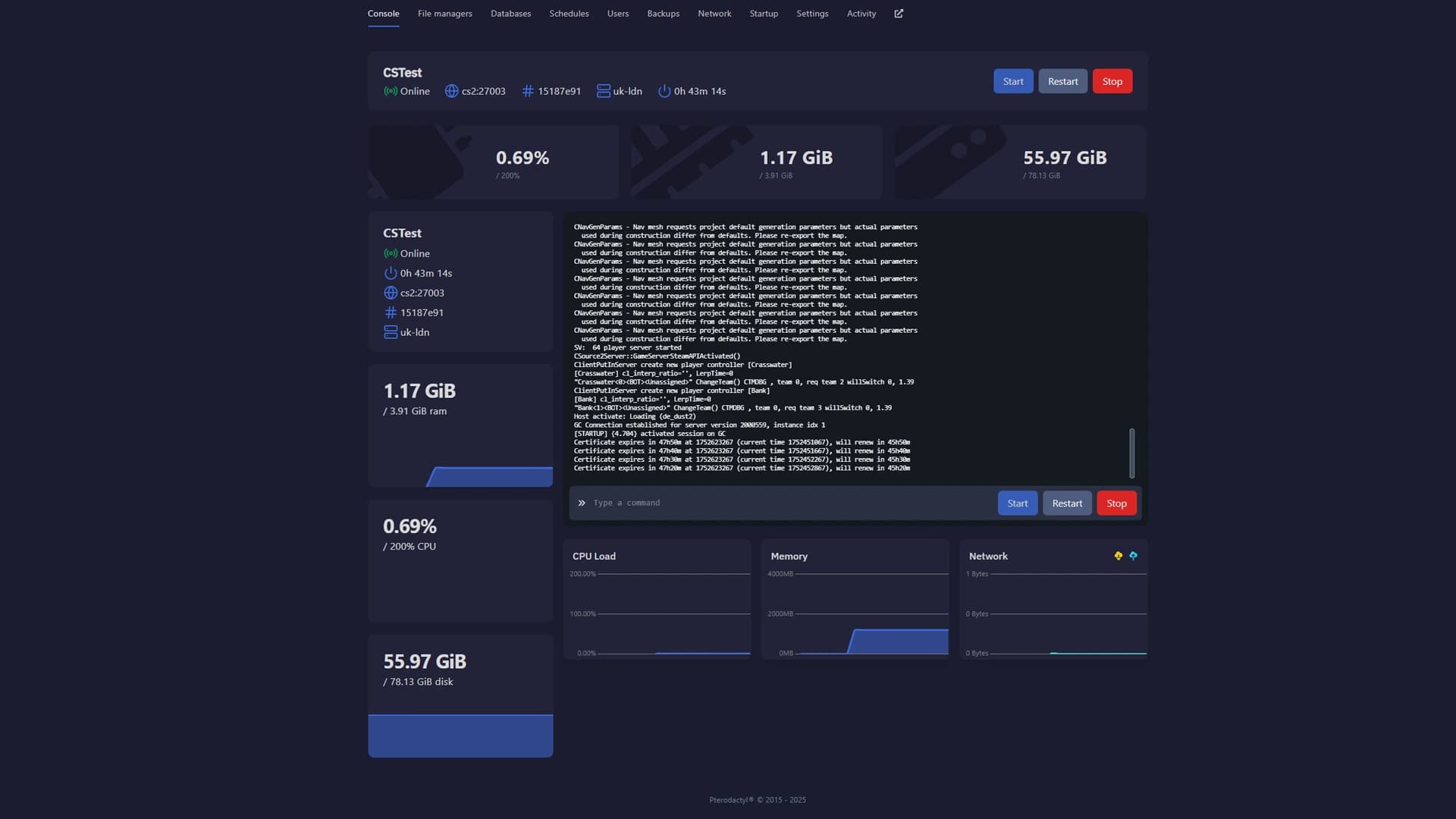The height and width of the screenshot is (819, 1456).
Task: Open the Startup tab
Action: [764, 14]
